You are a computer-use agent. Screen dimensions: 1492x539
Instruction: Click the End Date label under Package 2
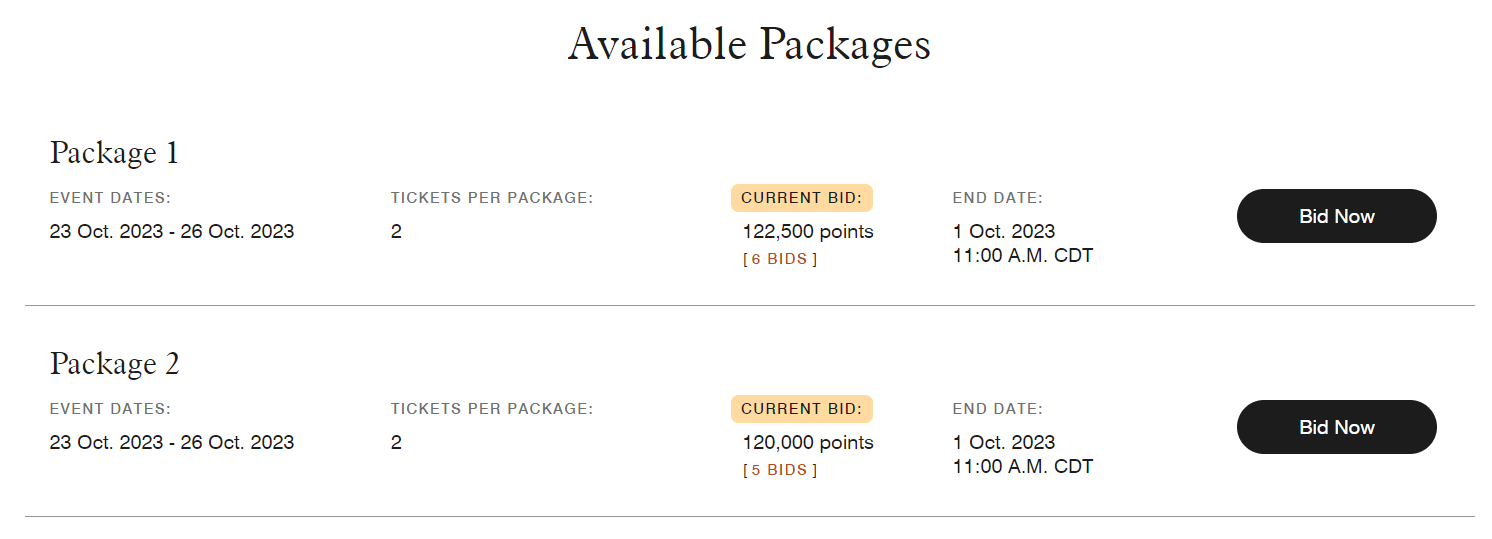click(x=998, y=409)
